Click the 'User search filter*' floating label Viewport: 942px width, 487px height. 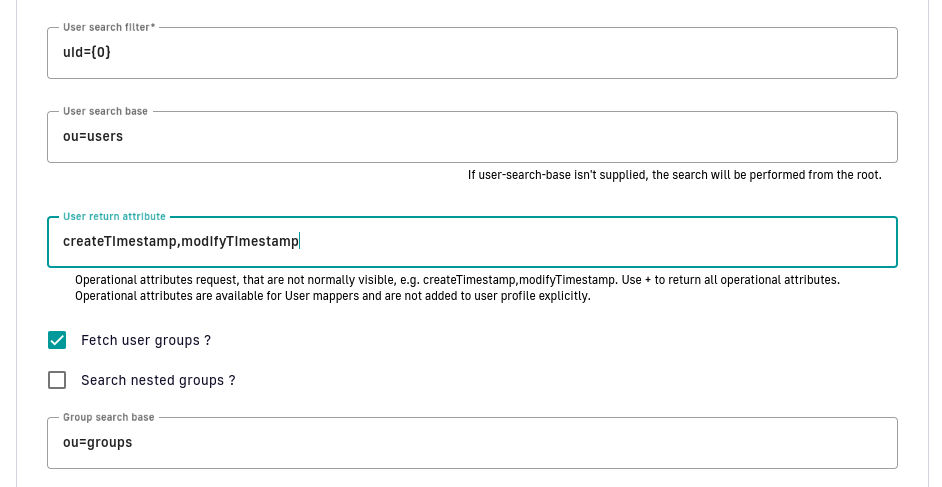coord(109,27)
